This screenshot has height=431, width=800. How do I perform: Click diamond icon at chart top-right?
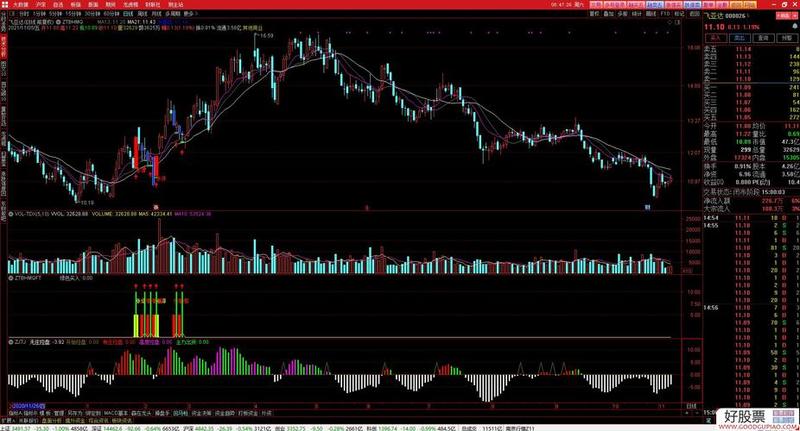pyautogui.click(x=670, y=22)
